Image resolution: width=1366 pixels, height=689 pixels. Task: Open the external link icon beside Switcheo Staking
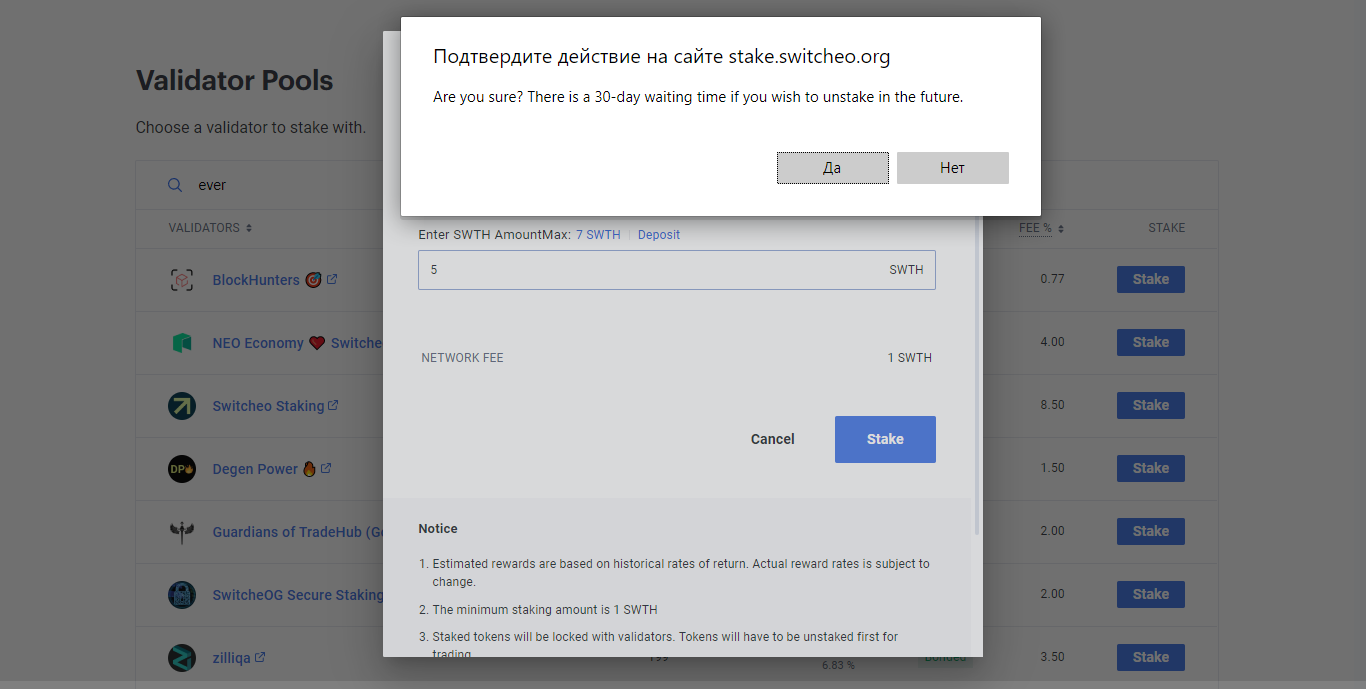click(333, 405)
